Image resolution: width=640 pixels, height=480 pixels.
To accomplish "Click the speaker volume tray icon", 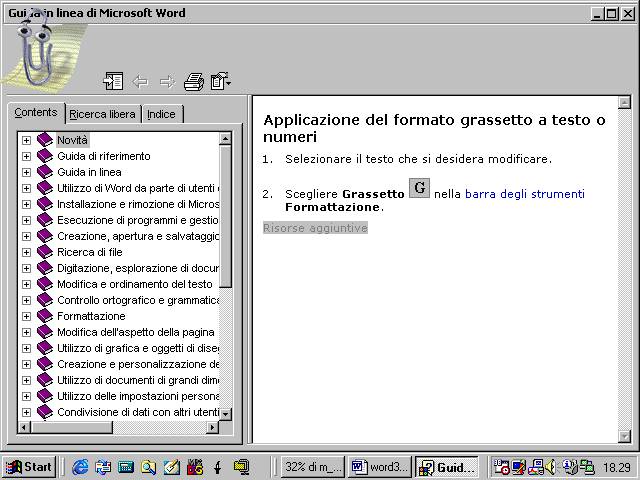I will pyautogui.click(x=551, y=467).
